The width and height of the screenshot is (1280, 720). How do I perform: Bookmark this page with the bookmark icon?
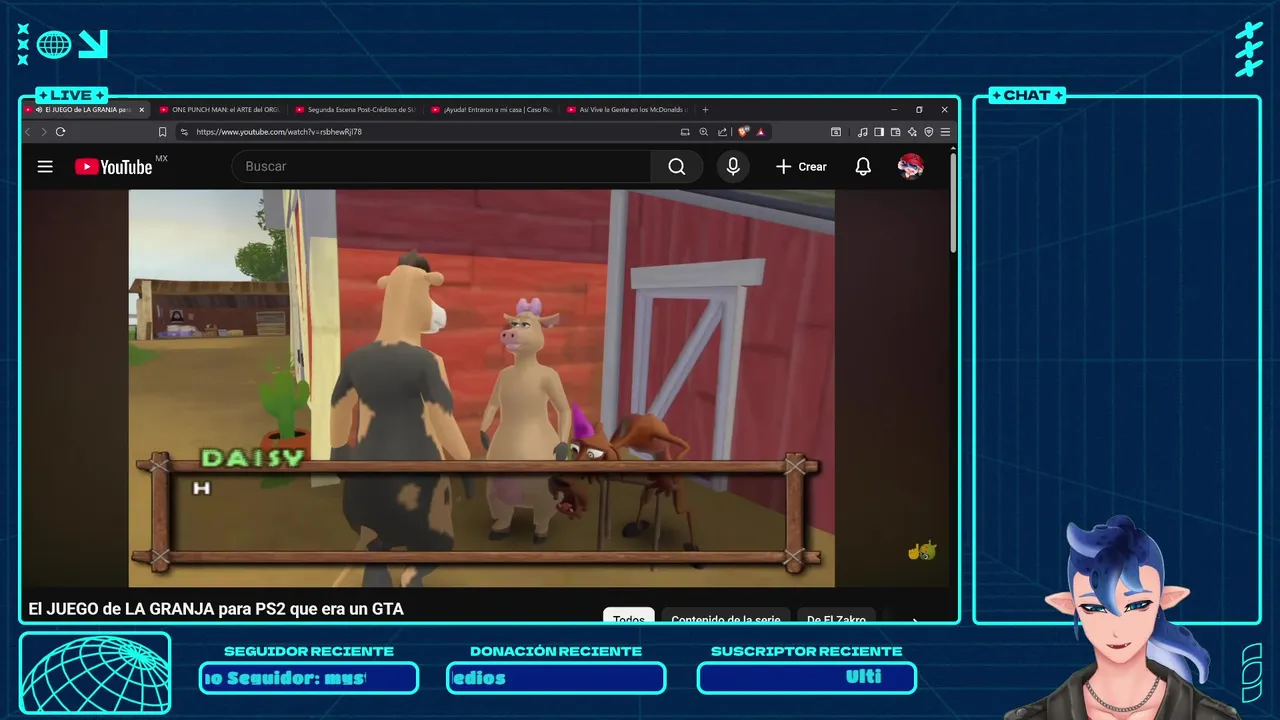[x=162, y=132]
